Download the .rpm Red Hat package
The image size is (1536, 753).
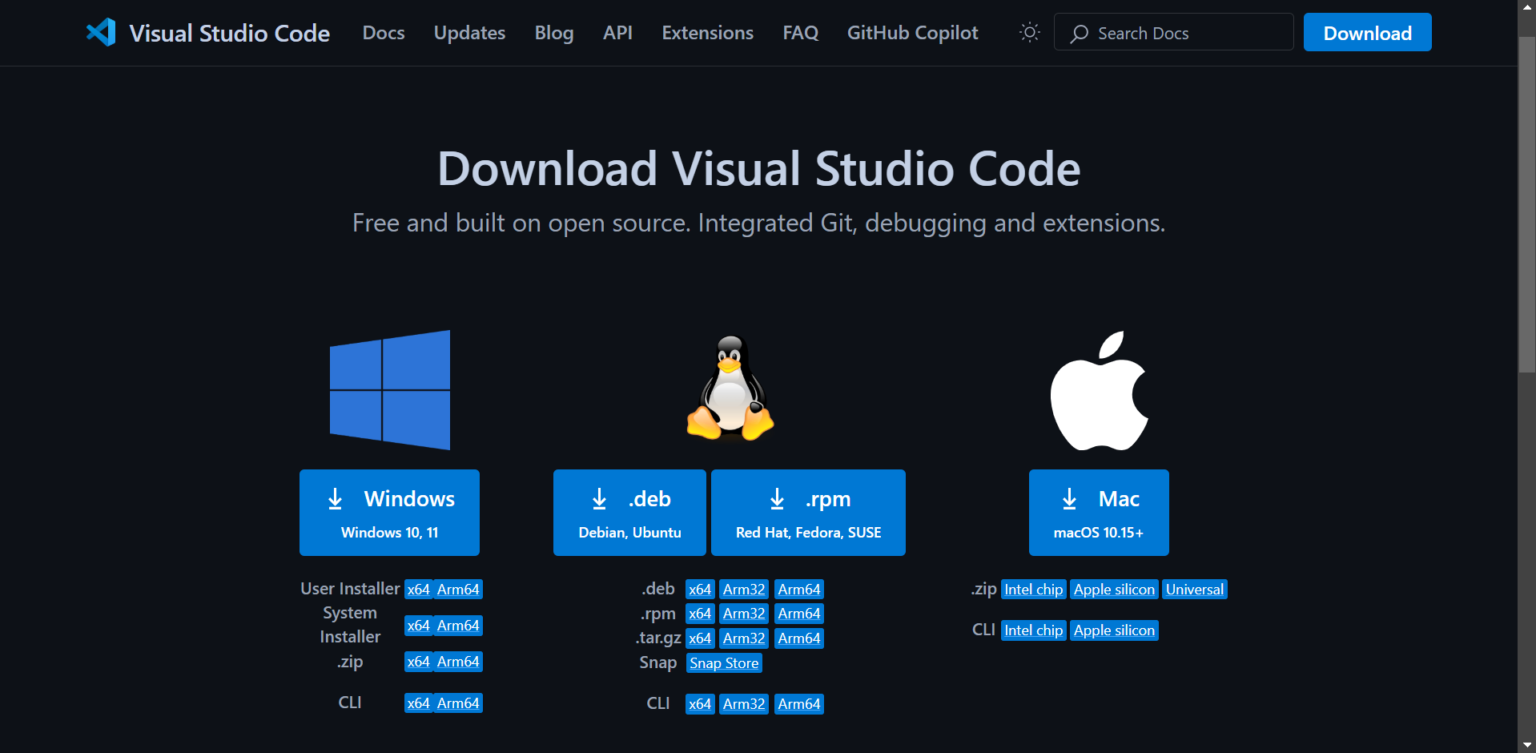coord(809,513)
